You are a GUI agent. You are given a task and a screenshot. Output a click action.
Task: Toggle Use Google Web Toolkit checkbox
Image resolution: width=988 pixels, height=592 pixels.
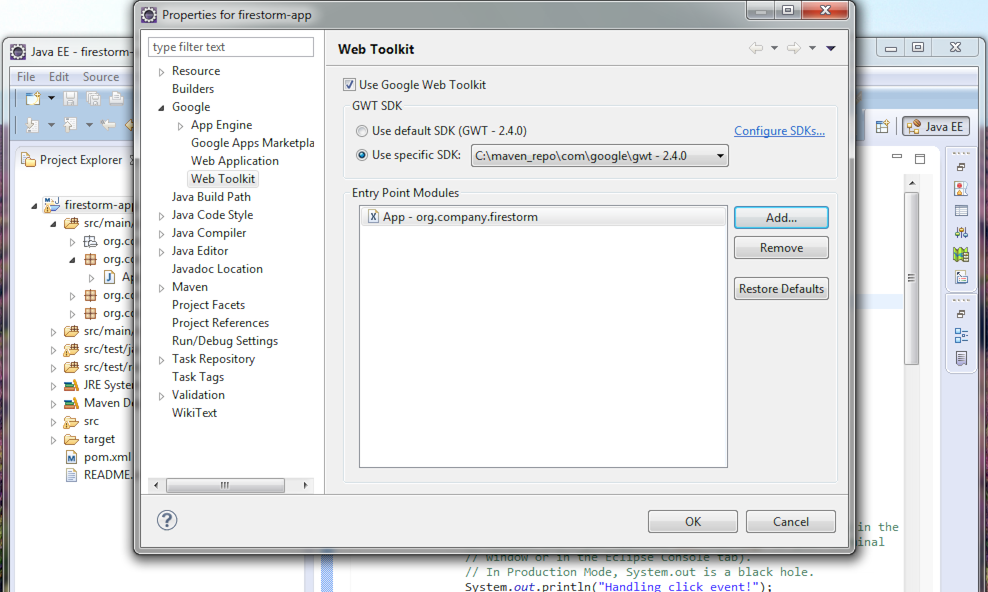[x=349, y=84]
